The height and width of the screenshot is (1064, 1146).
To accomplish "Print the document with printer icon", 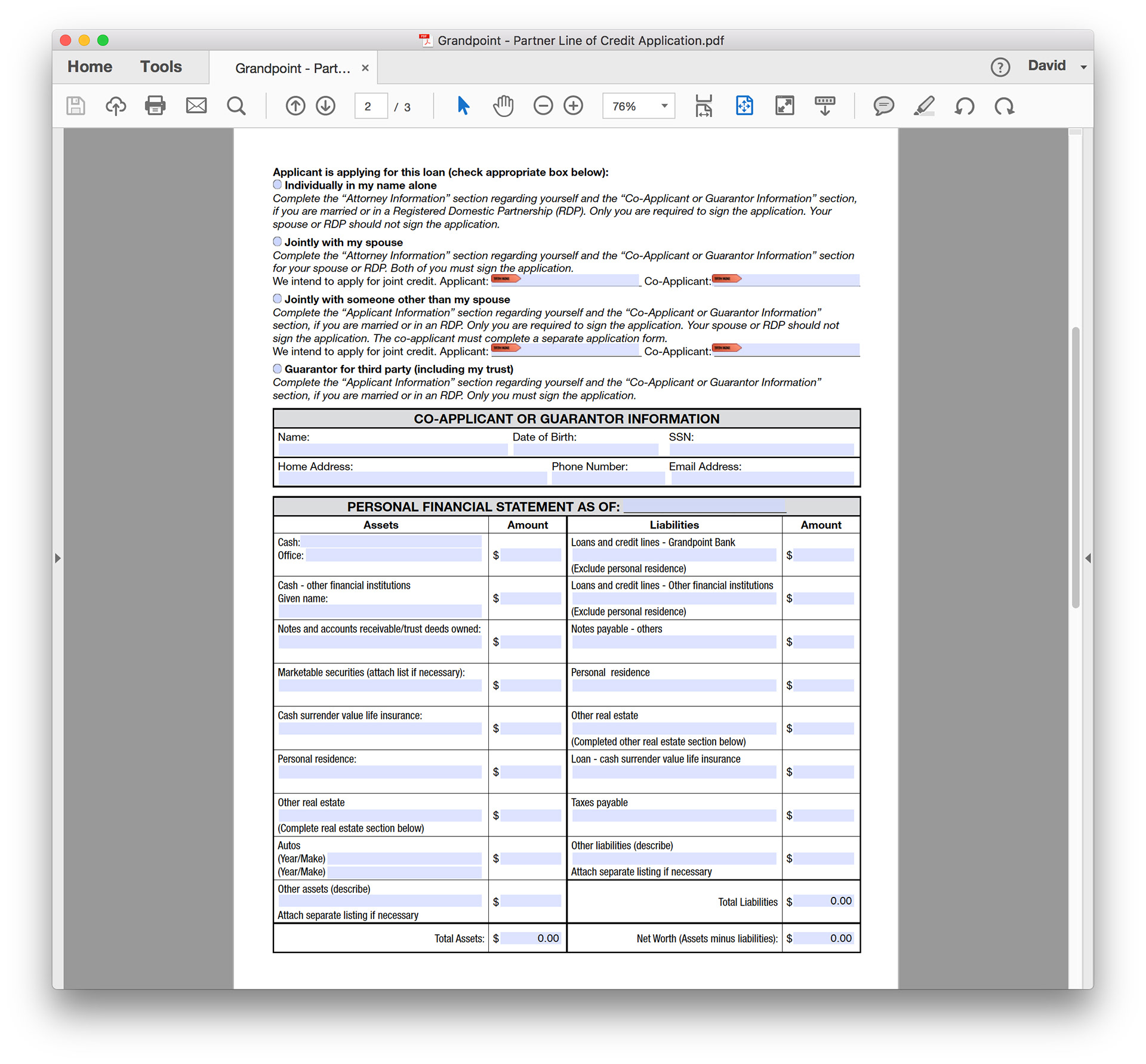I will tap(155, 106).
